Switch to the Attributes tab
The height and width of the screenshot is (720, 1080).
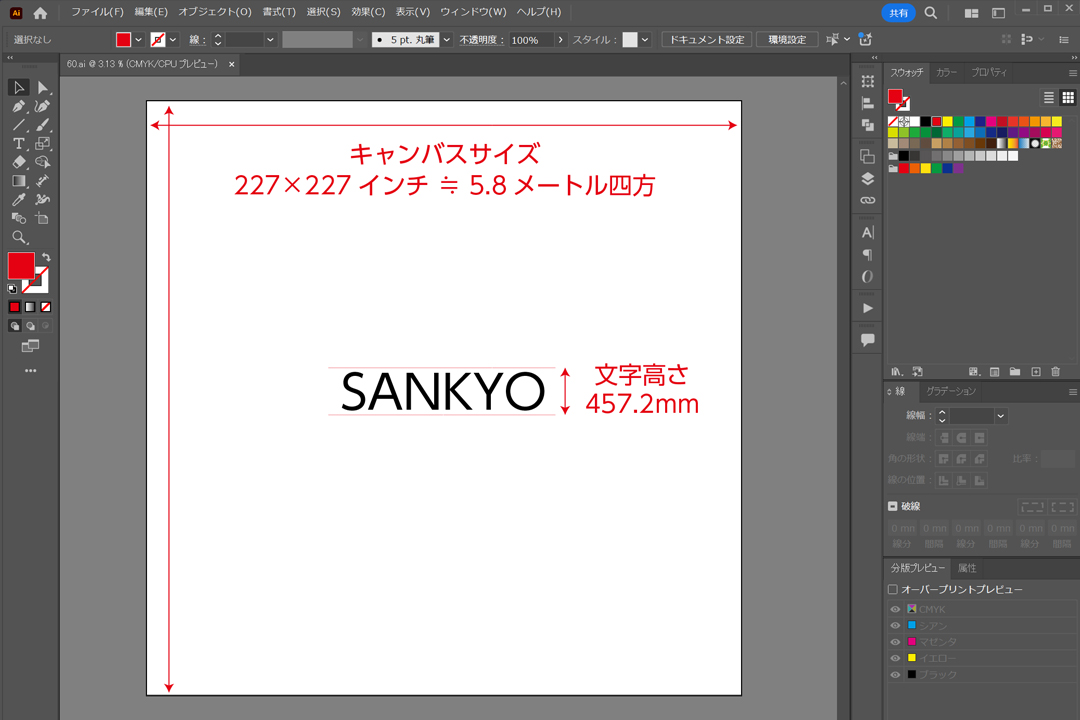pos(967,568)
